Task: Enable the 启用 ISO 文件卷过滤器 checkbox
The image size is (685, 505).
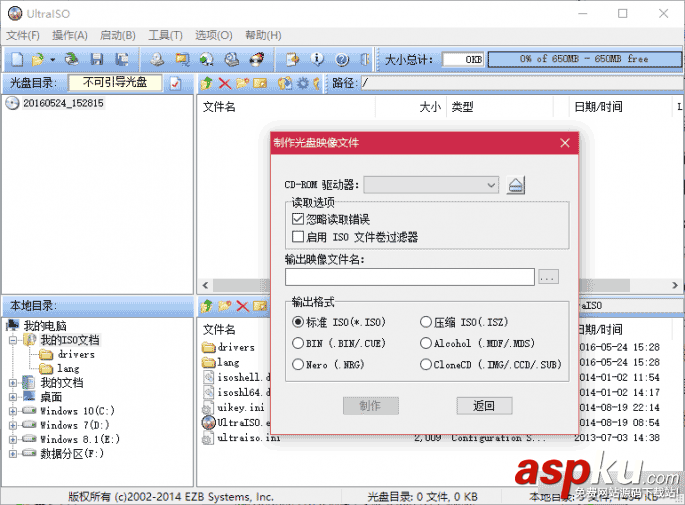Action: coord(298,237)
